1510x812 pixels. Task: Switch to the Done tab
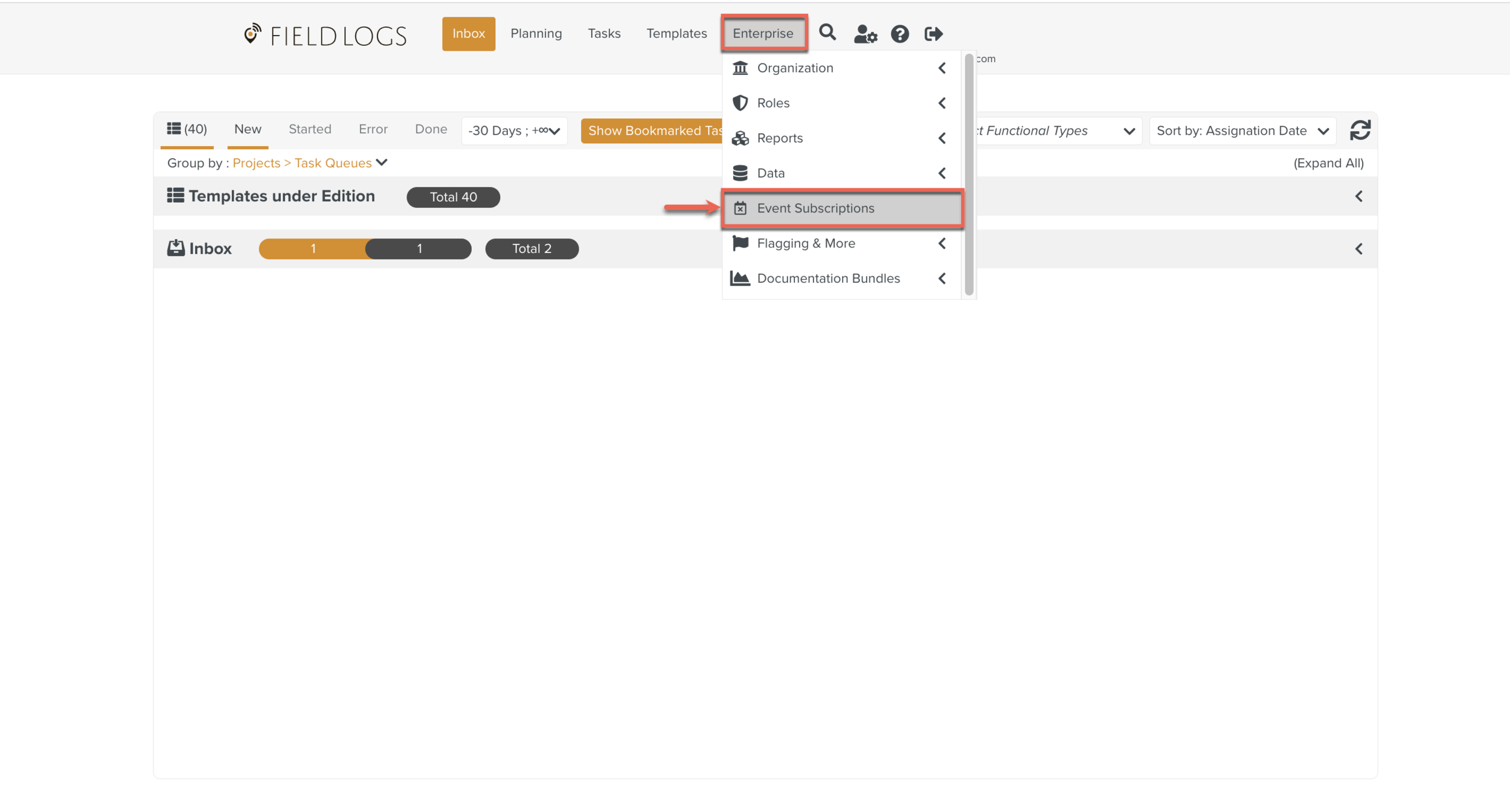coord(431,129)
